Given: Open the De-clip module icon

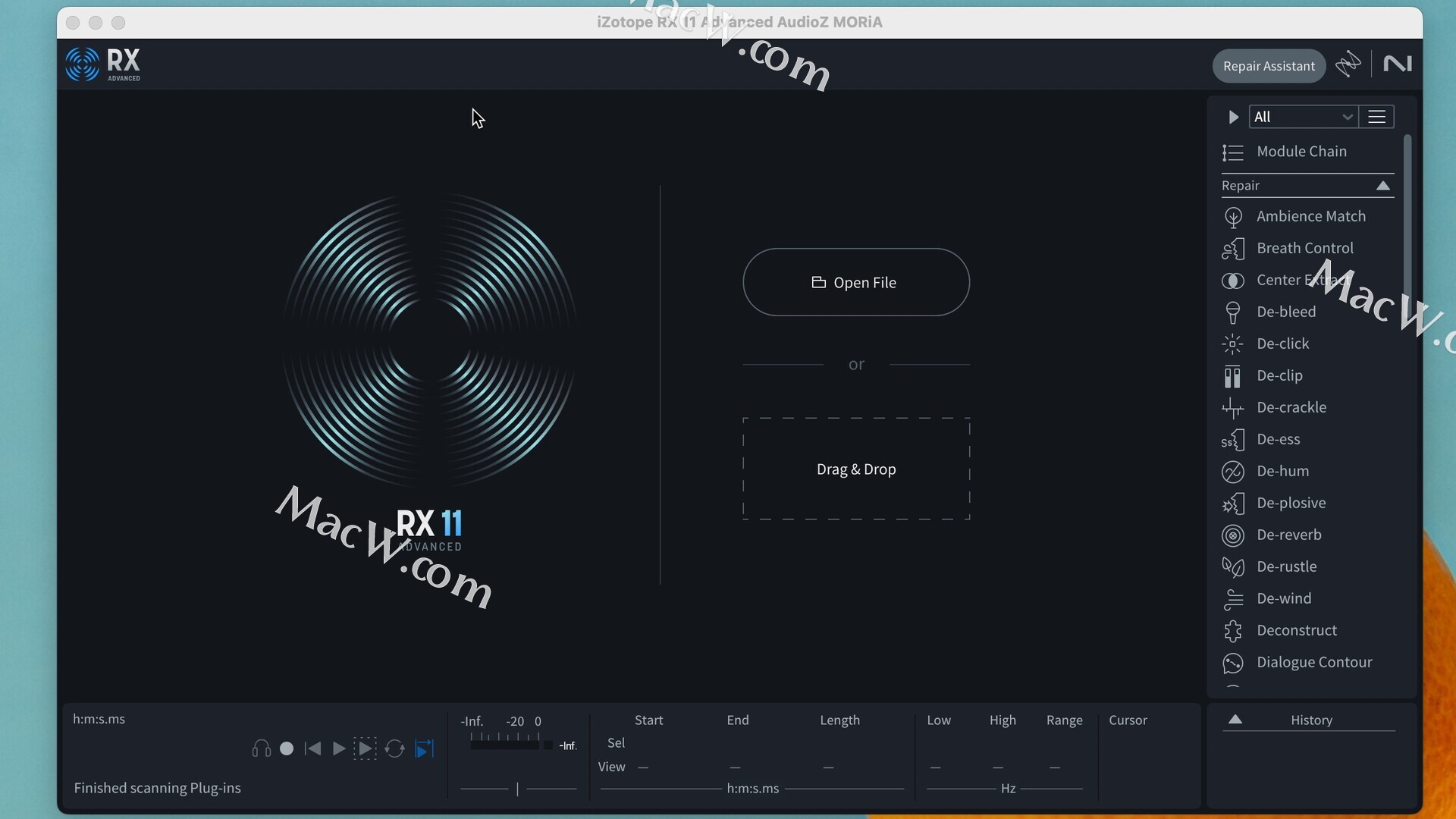Looking at the screenshot, I should (1233, 376).
